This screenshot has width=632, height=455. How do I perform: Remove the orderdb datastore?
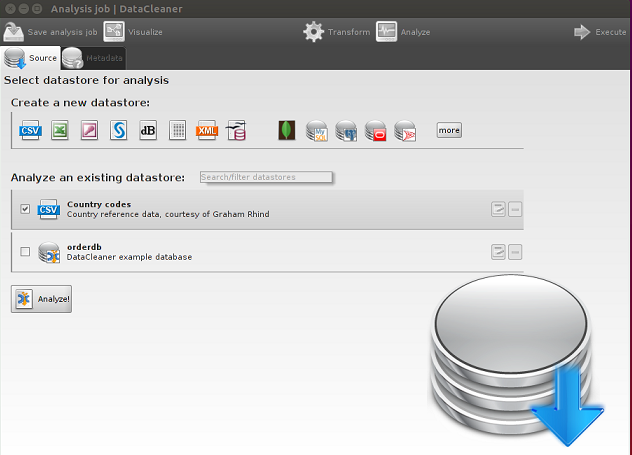pyautogui.click(x=515, y=252)
